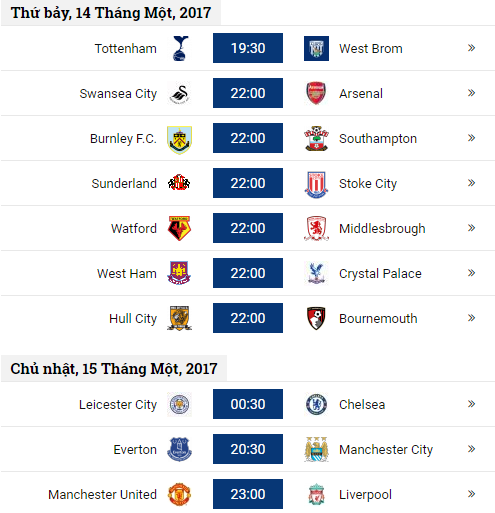Click the Manchester United crest
Screen dimensions: 495x513
[x=179, y=494]
